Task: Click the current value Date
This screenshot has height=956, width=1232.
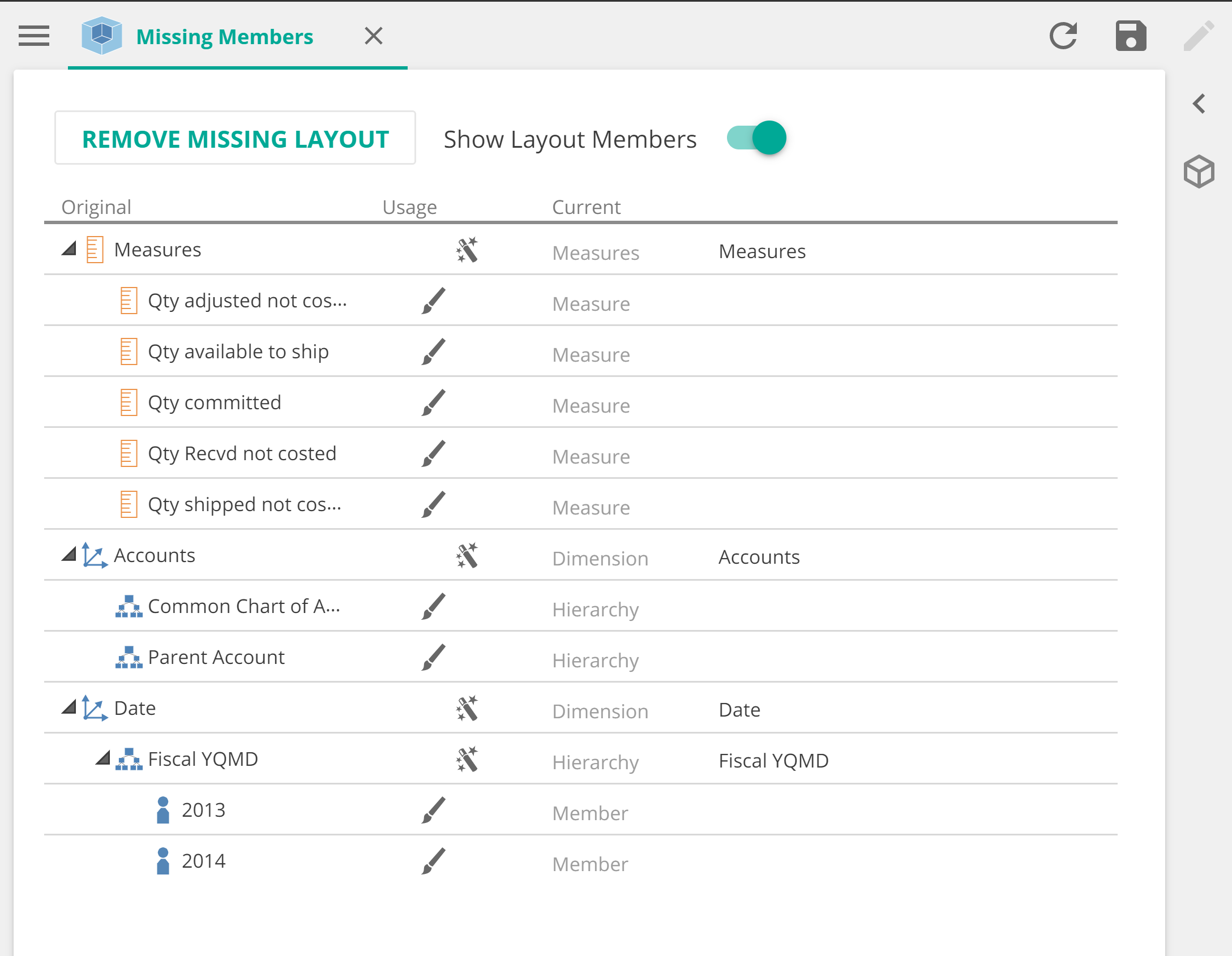Action: coord(739,710)
